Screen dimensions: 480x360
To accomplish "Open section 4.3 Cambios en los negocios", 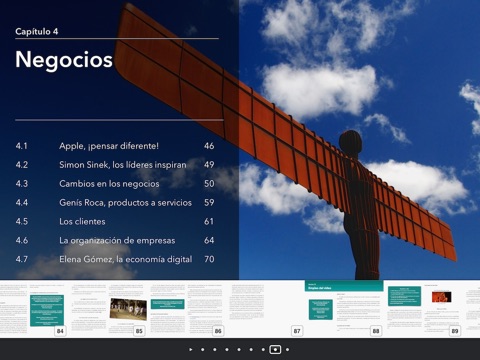I will point(115,184).
